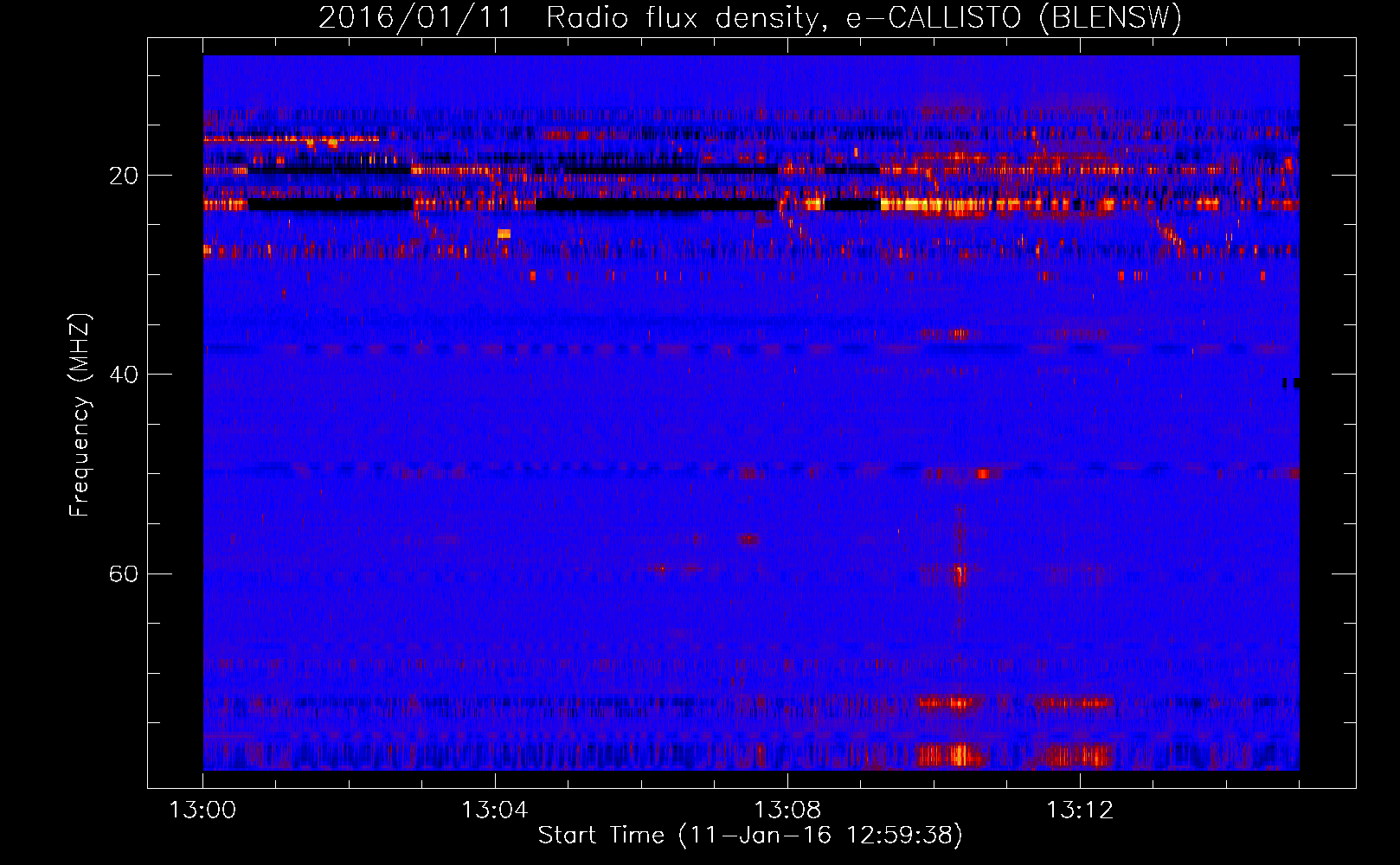Click the plot title '2016/01/11 Radio flux density'
This screenshot has height=865, width=1400.
point(568,18)
